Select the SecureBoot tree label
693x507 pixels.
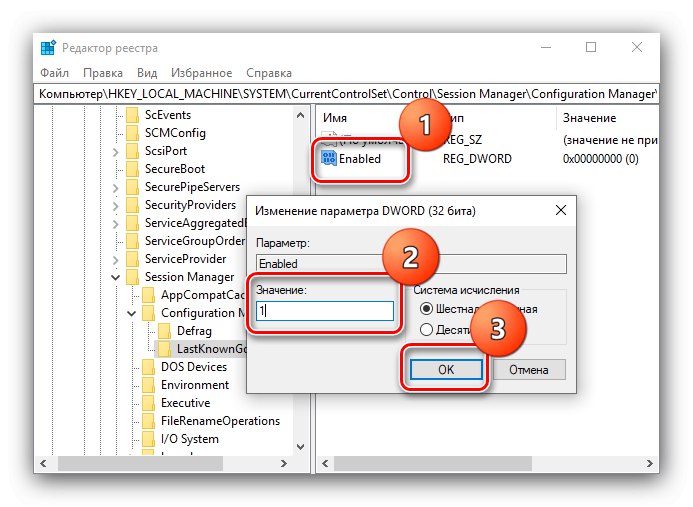(175, 169)
